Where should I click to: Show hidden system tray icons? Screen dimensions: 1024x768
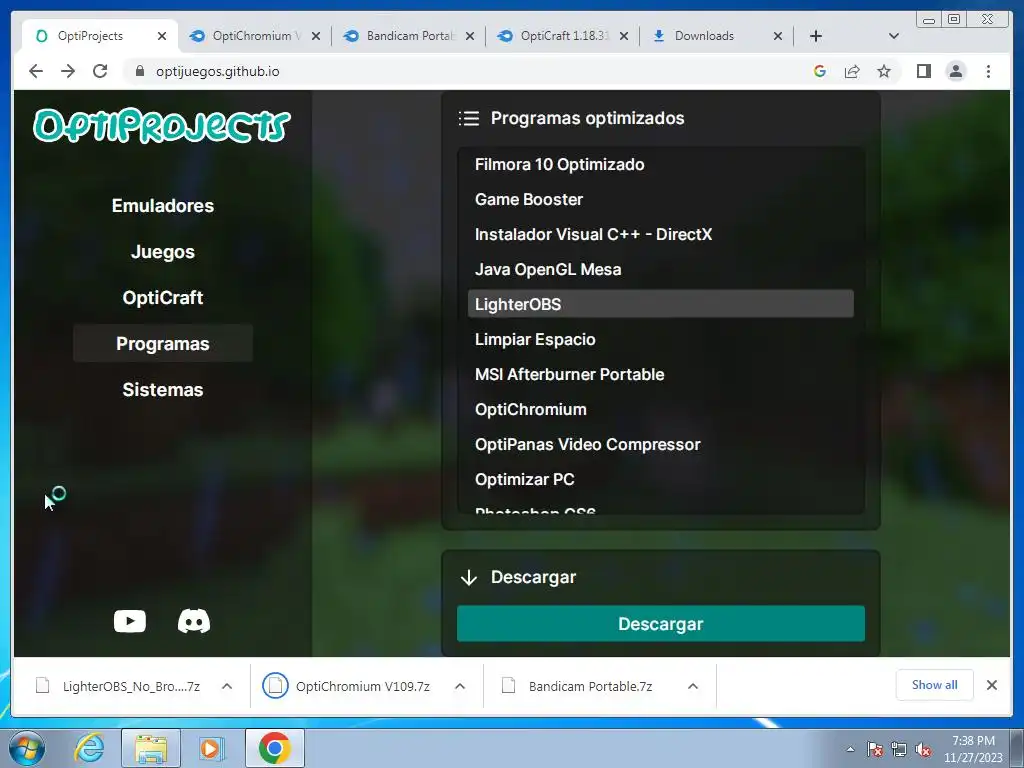[x=850, y=749]
